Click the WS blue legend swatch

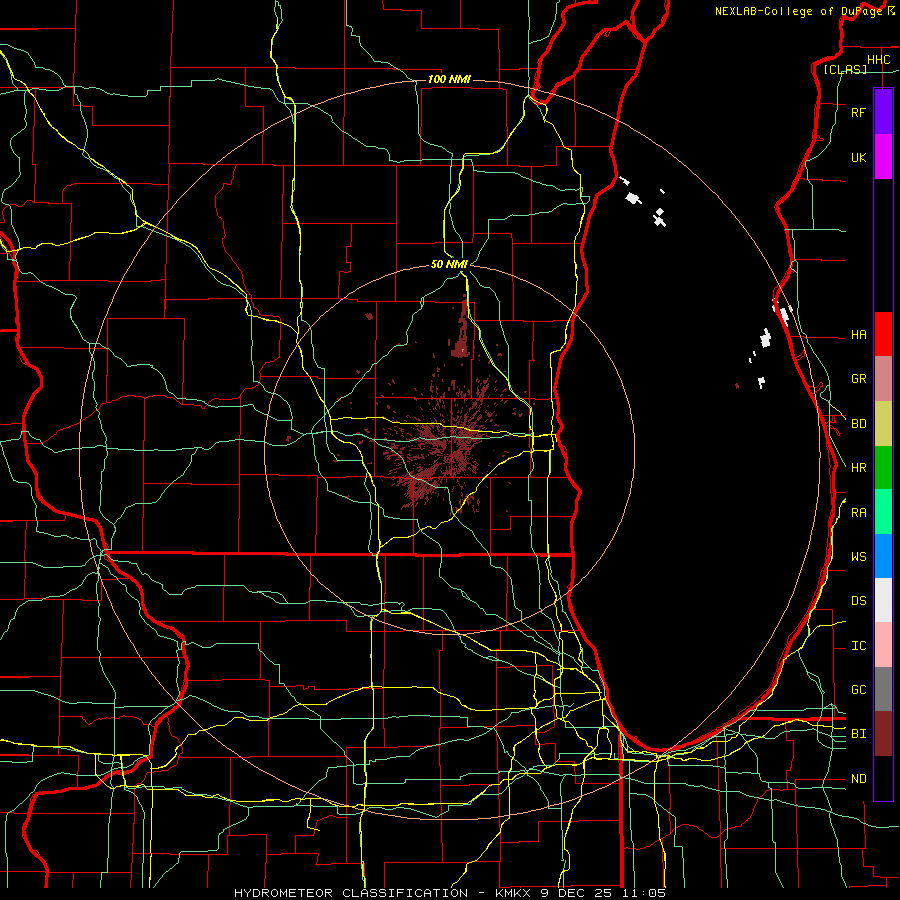click(883, 556)
